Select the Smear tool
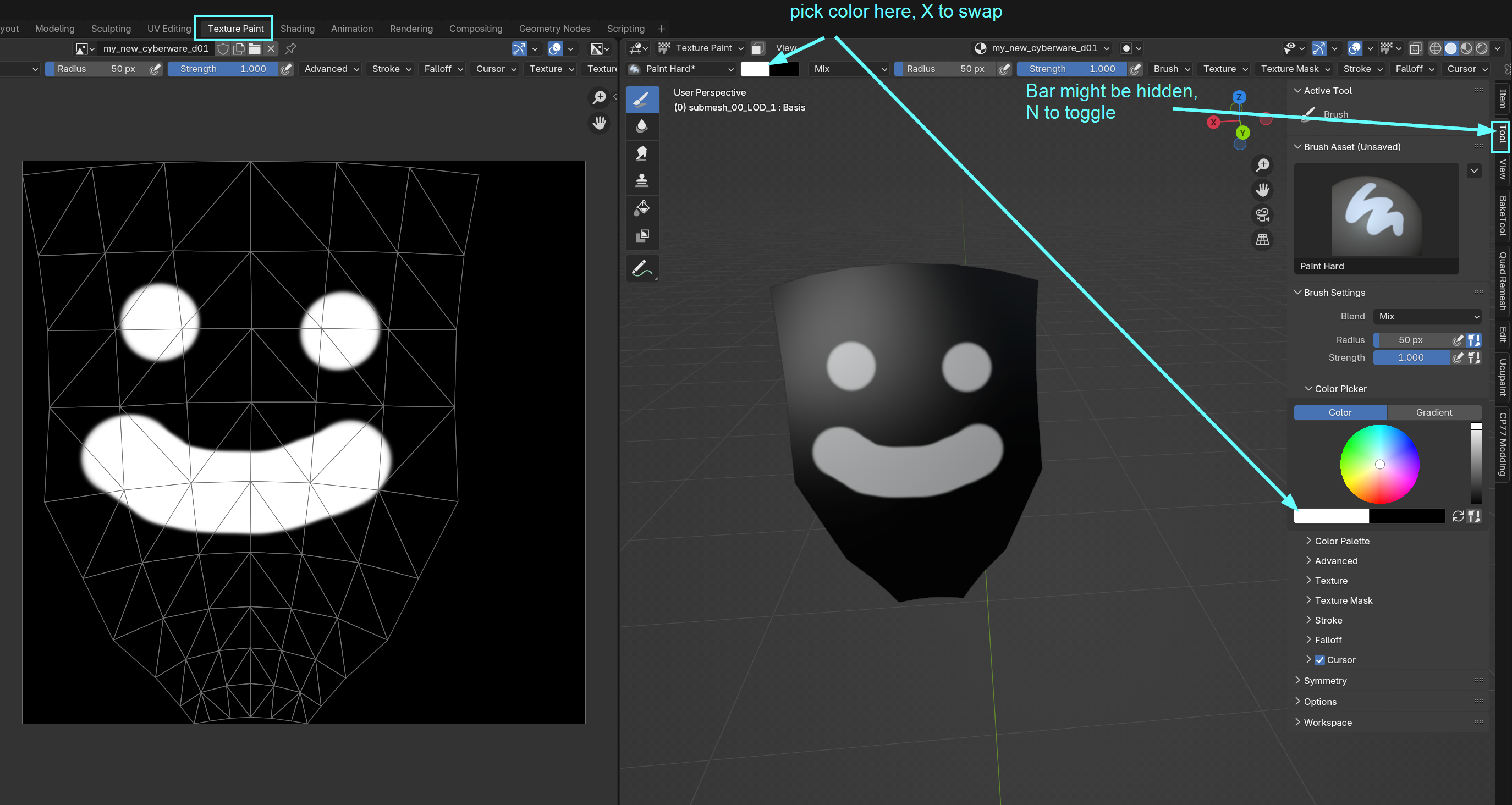 click(641, 153)
